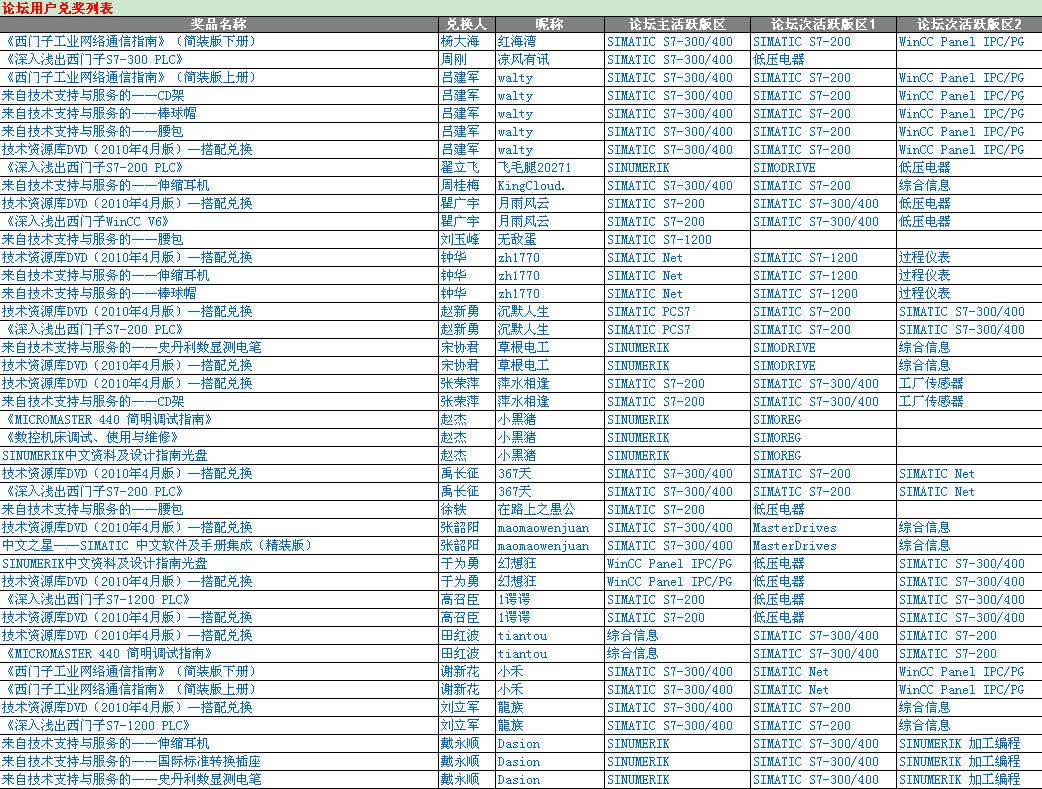This screenshot has width=1042, height=789.
Task: Select 工厂传感器 in 张荣萍's 技术资源库DVD row
Action: (x=932, y=383)
